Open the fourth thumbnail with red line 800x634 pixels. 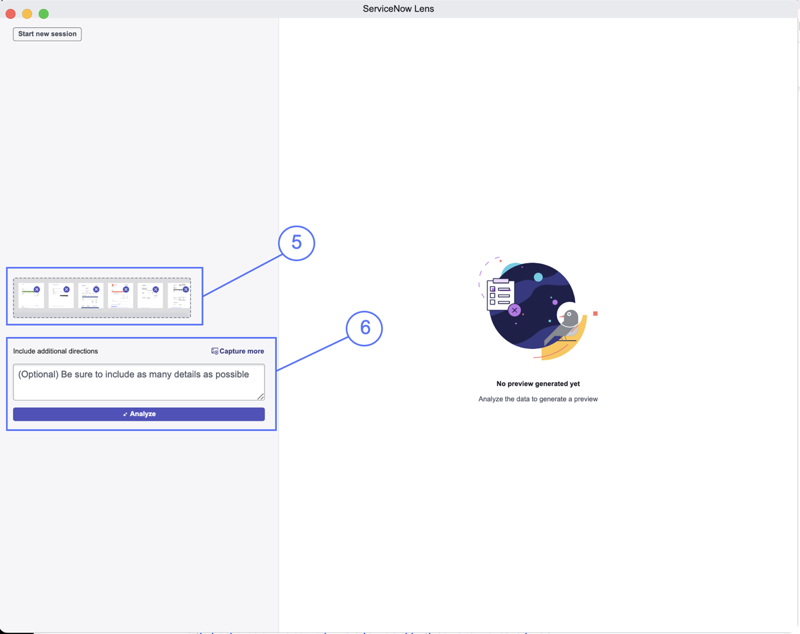tap(120, 296)
